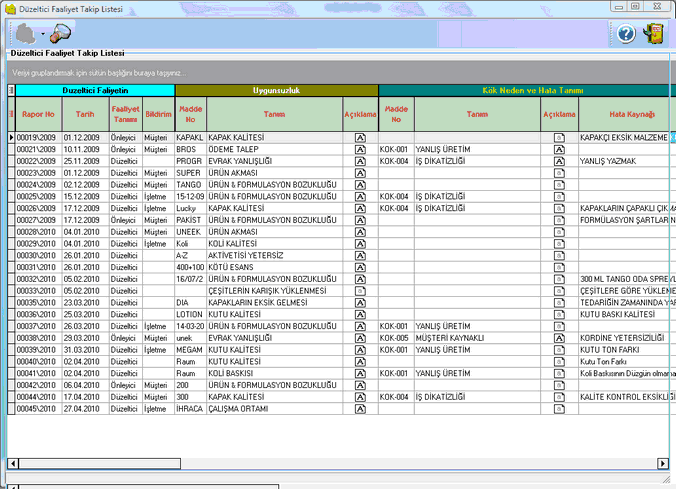Select the 400+100 madde no cell
The image size is (676, 489).
pos(191,267)
